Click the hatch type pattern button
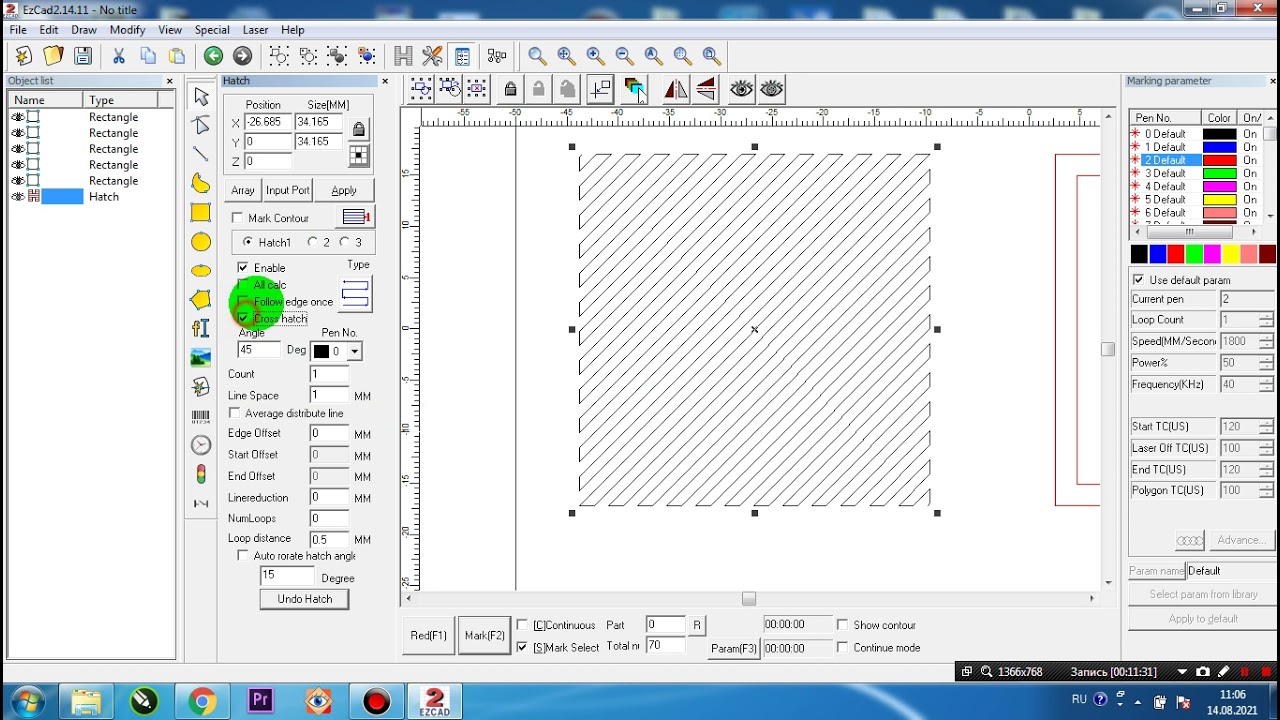Screen dimensions: 1280x720 coord(356,294)
